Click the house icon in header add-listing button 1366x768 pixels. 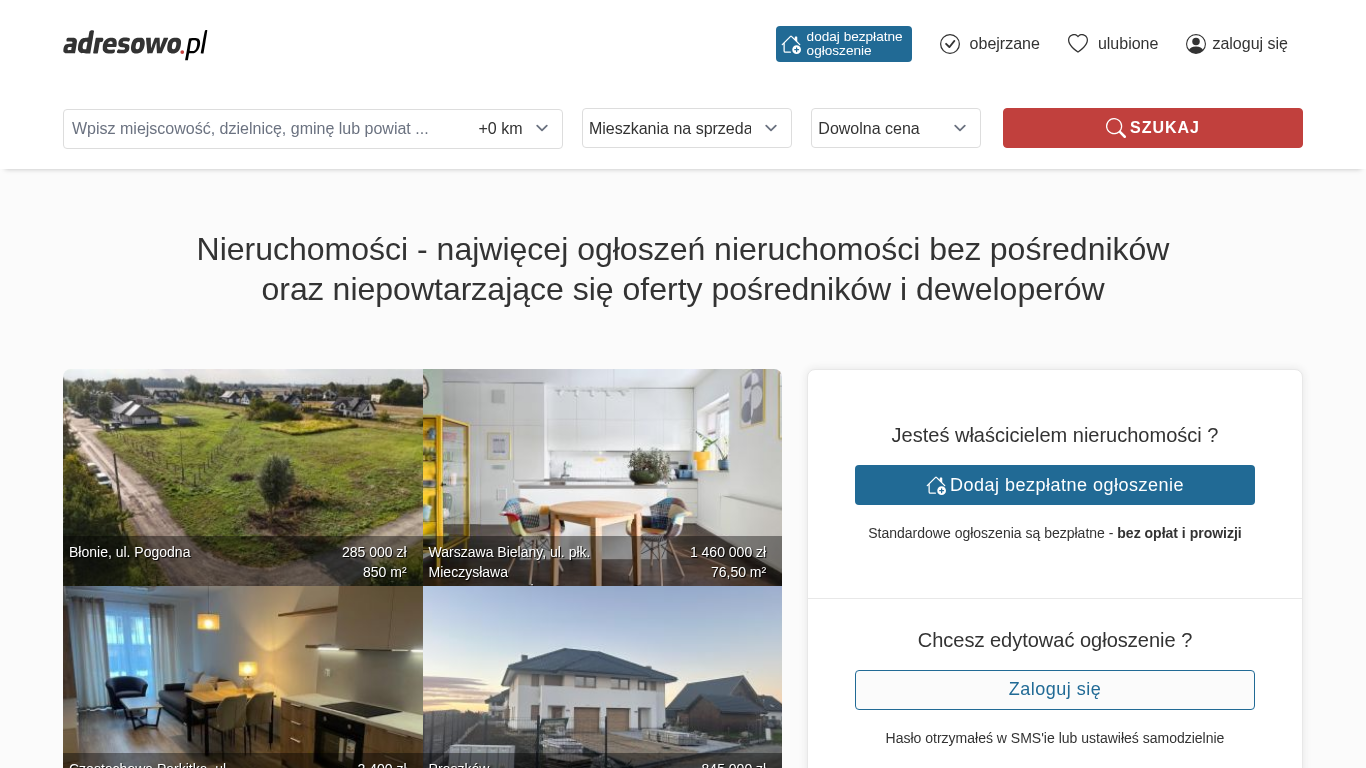(x=791, y=44)
